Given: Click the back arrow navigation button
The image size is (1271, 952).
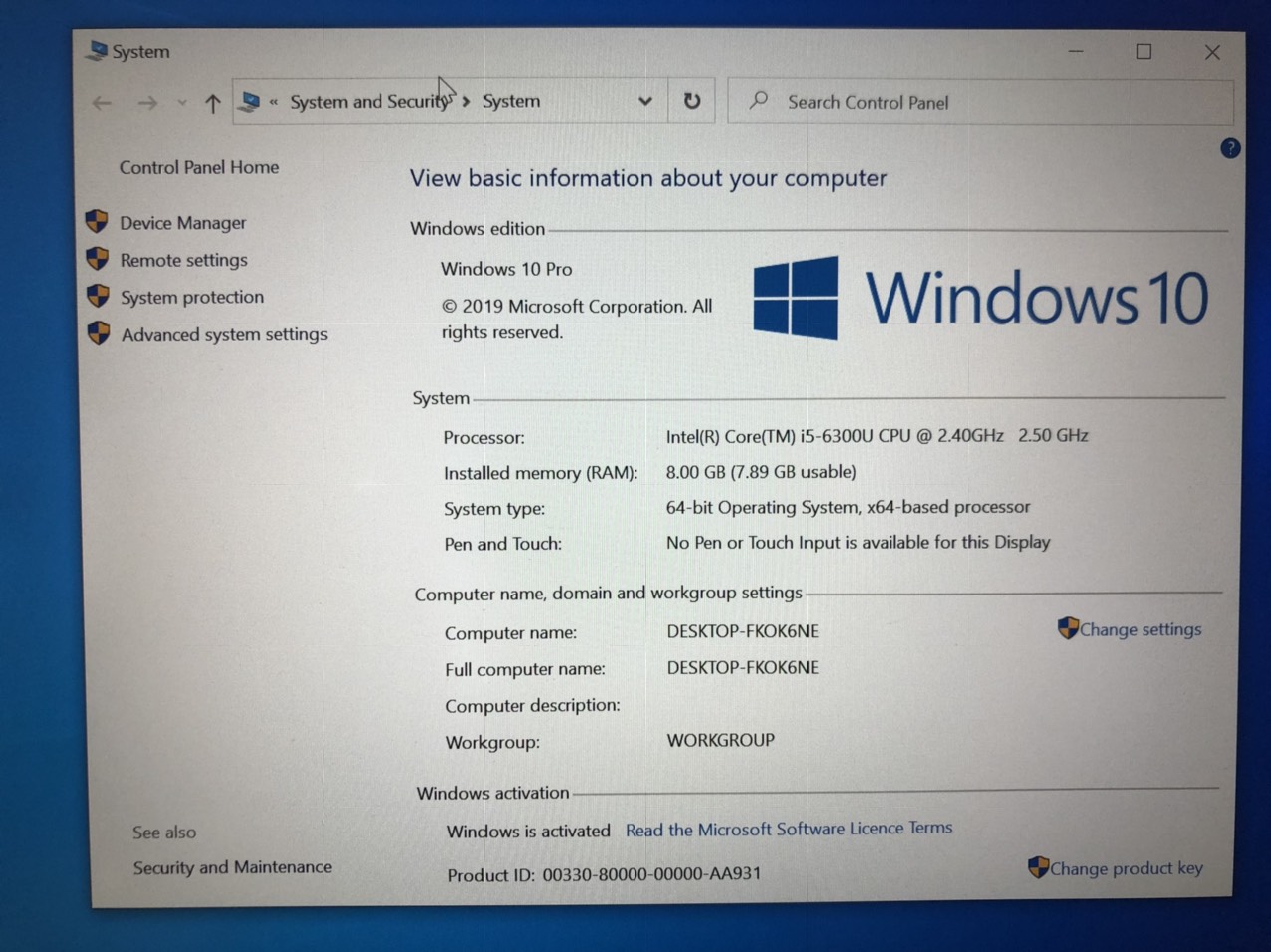Looking at the screenshot, I should click(x=102, y=103).
